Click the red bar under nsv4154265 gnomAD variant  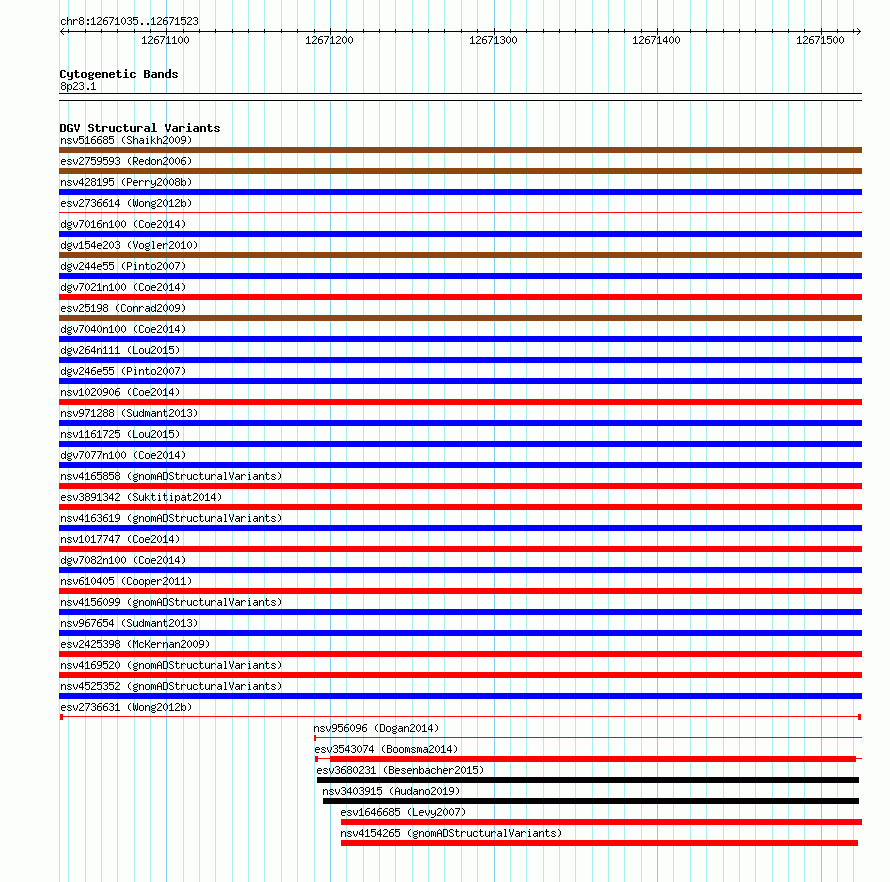599,843
